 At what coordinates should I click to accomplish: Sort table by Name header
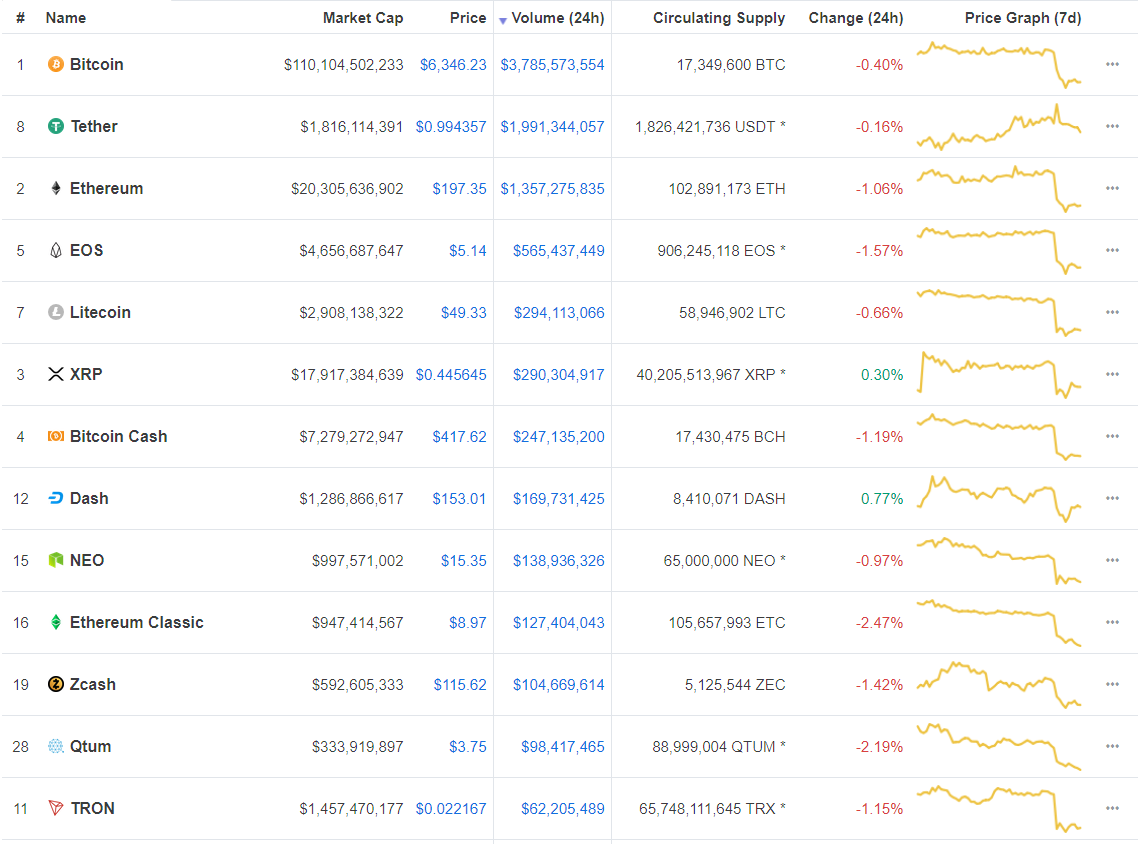66,18
